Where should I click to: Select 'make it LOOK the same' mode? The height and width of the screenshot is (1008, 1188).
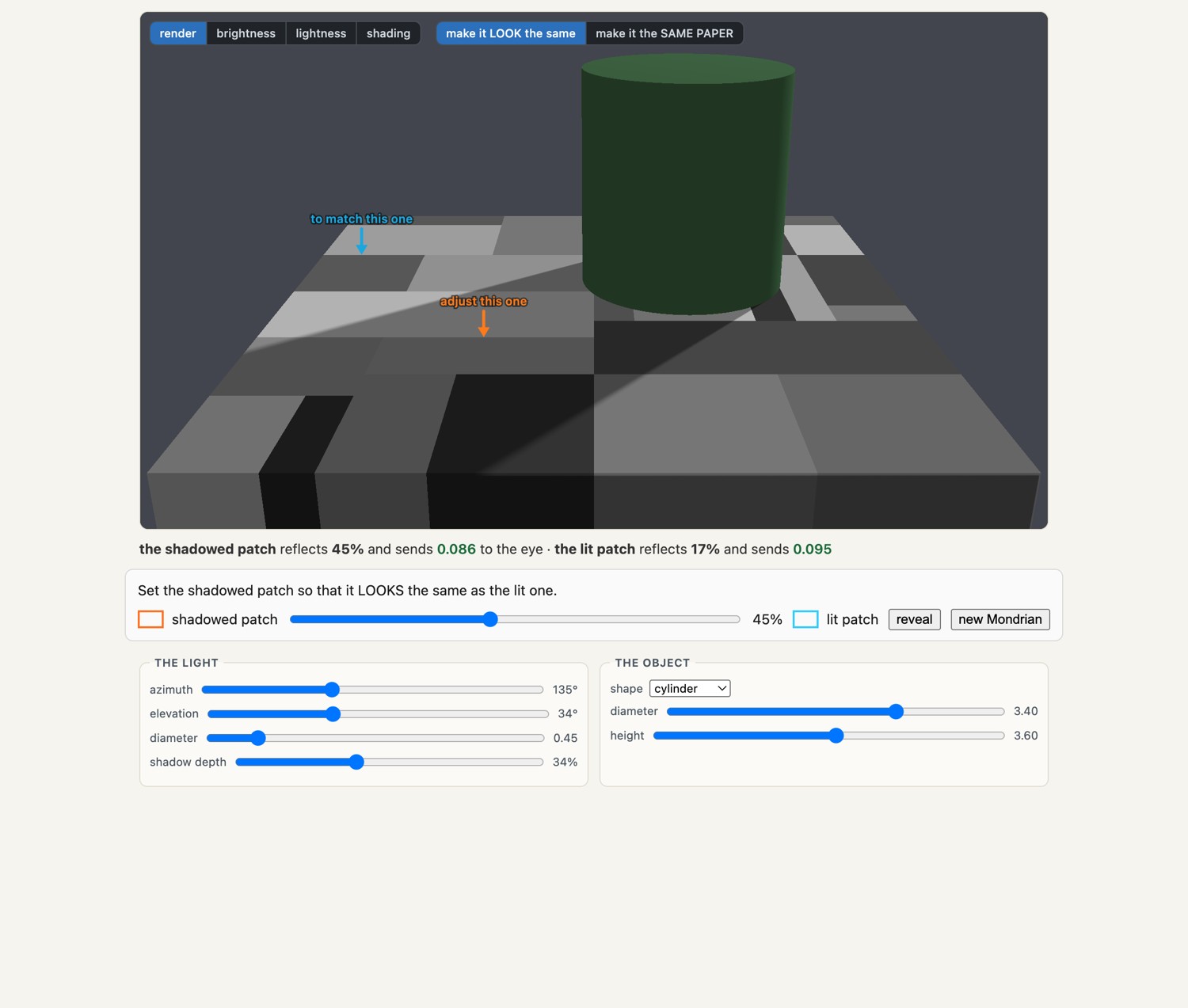coord(511,33)
